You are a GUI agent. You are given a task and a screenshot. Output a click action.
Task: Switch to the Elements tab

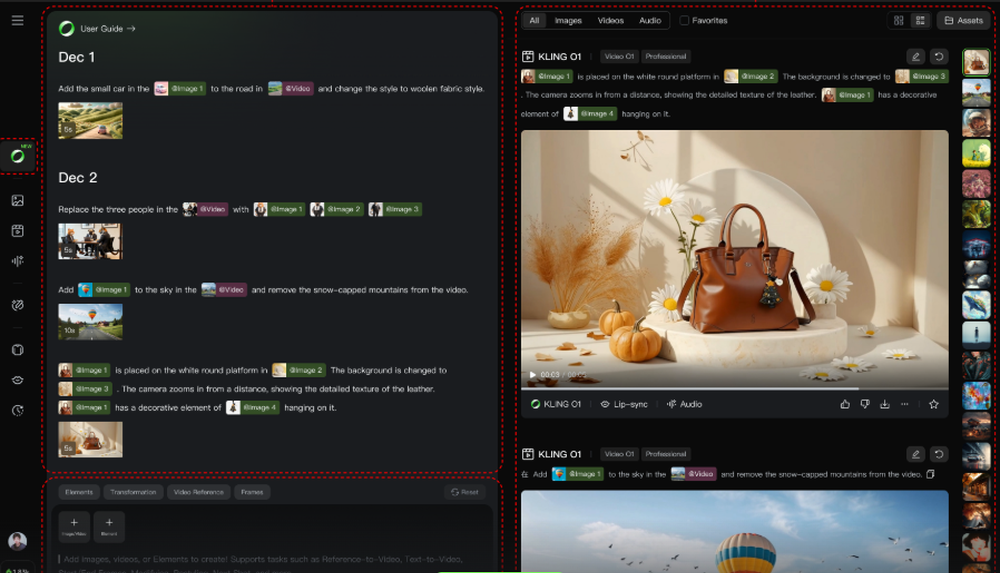coord(79,492)
